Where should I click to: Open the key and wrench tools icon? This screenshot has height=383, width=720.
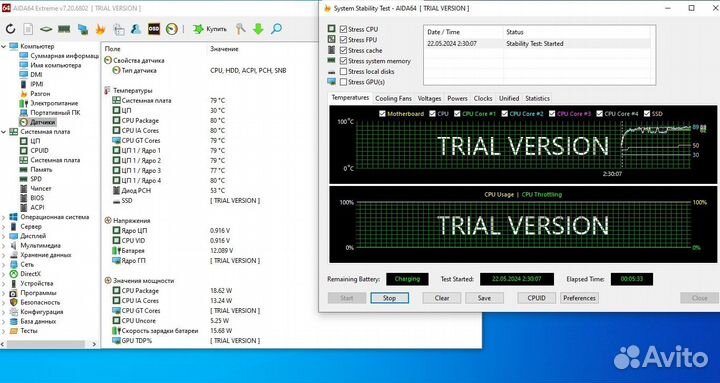pyautogui.click(x=241, y=29)
